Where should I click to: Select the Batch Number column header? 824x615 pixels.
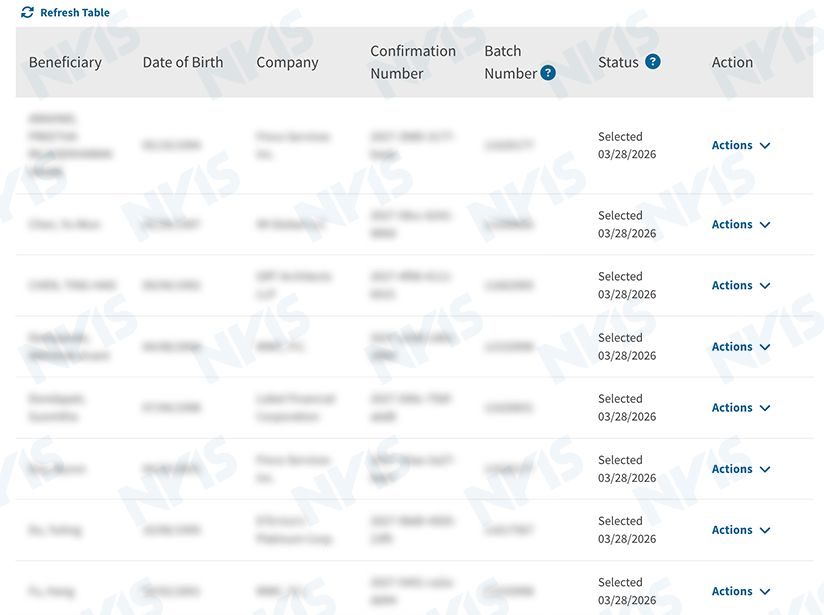[511, 62]
